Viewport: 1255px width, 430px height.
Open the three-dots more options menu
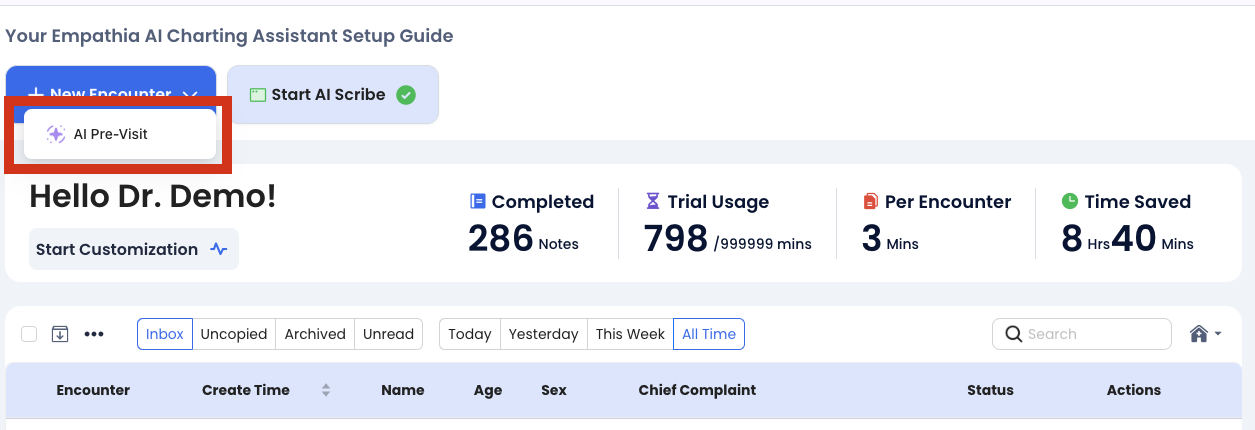94,334
